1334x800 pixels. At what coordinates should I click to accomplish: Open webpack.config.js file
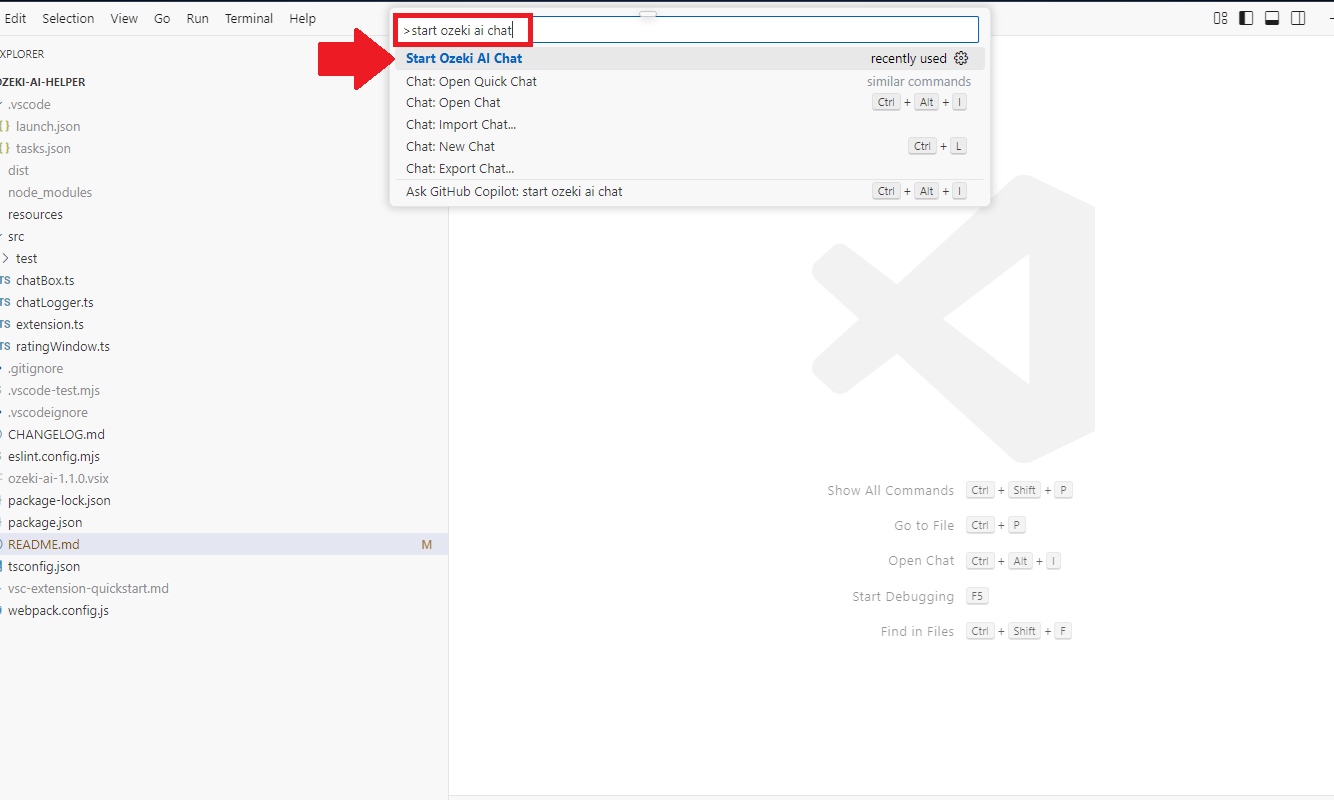pyautogui.click(x=224, y=610)
